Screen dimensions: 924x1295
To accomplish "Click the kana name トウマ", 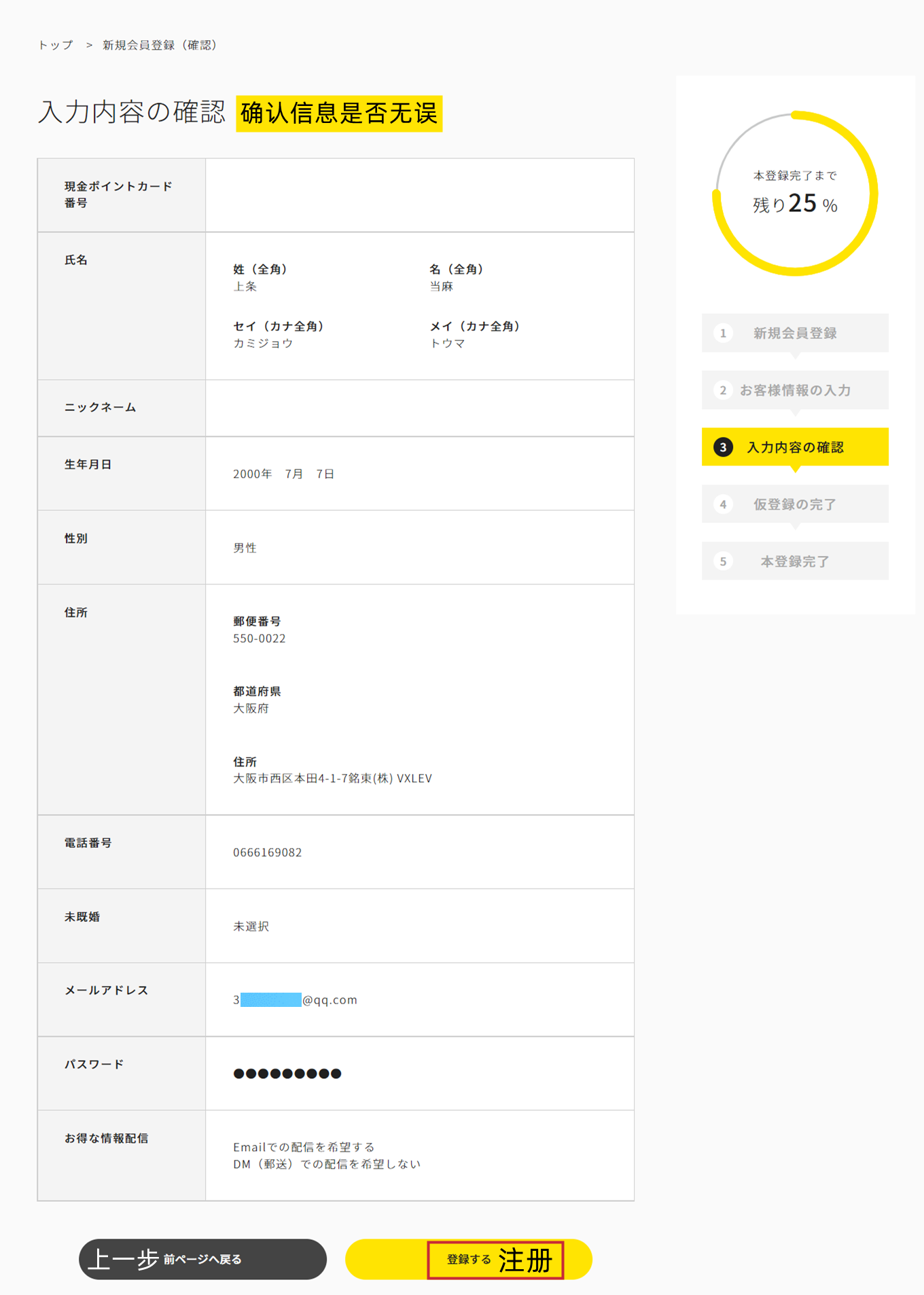I will pos(448,344).
